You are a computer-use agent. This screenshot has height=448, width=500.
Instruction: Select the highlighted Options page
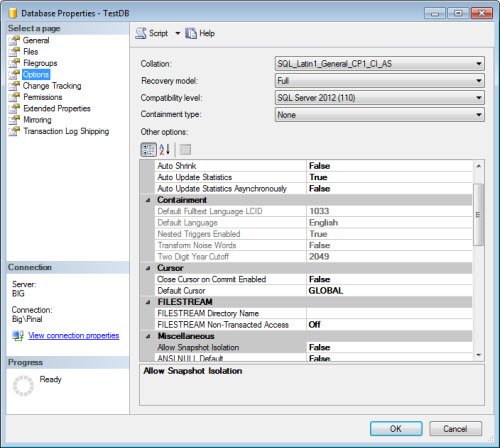pyautogui.click(x=36, y=74)
